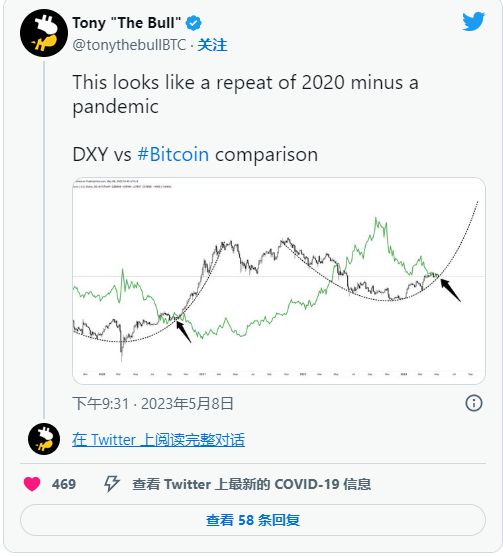Image resolution: width=503 pixels, height=557 pixels.
Task: Open 在 Twitter 上阅读完整对话 link
Action: click(x=158, y=440)
